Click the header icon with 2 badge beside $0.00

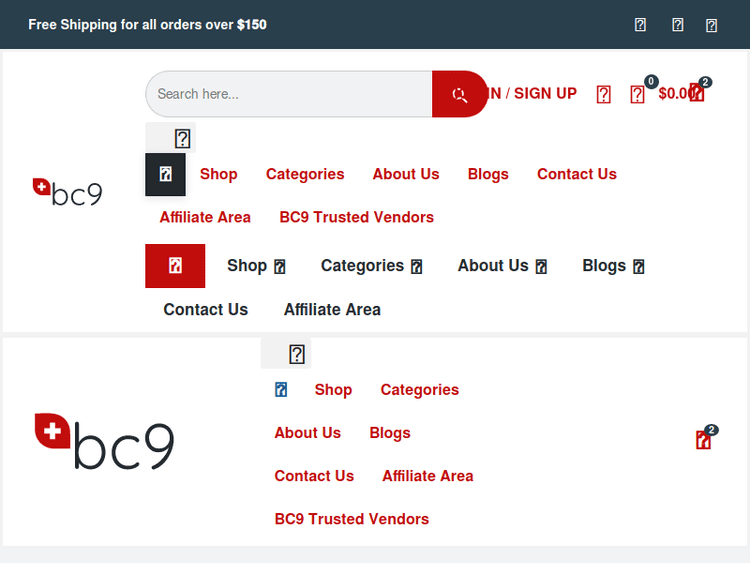point(698,93)
